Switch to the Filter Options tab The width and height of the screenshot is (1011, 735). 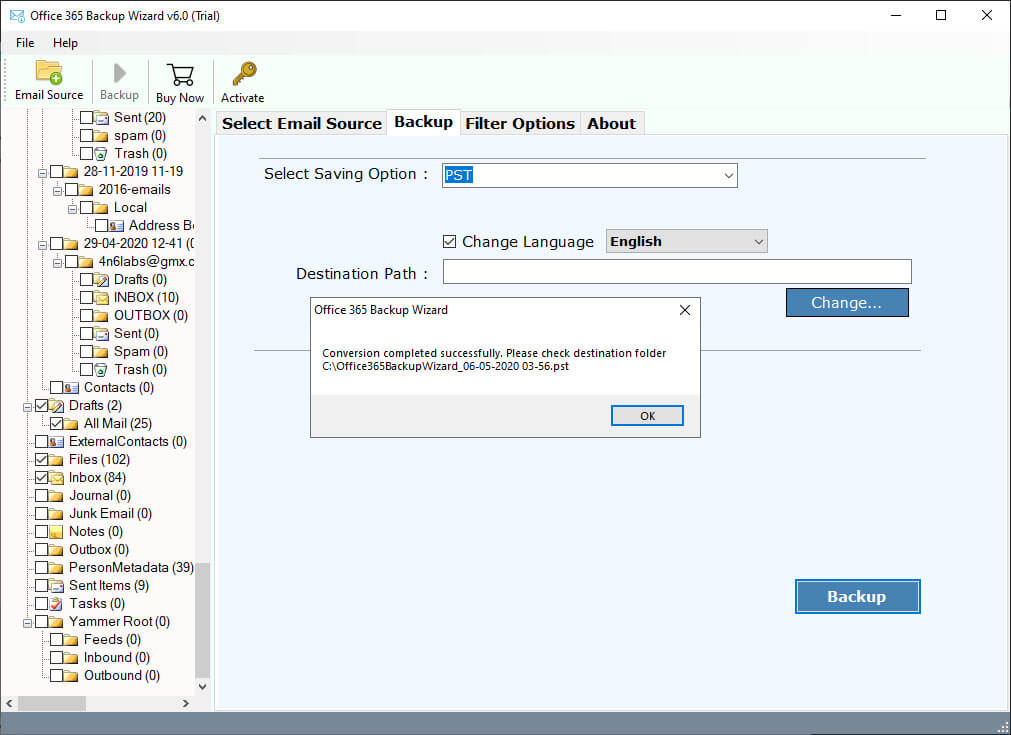pyautogui.click(x=520, y=122)
